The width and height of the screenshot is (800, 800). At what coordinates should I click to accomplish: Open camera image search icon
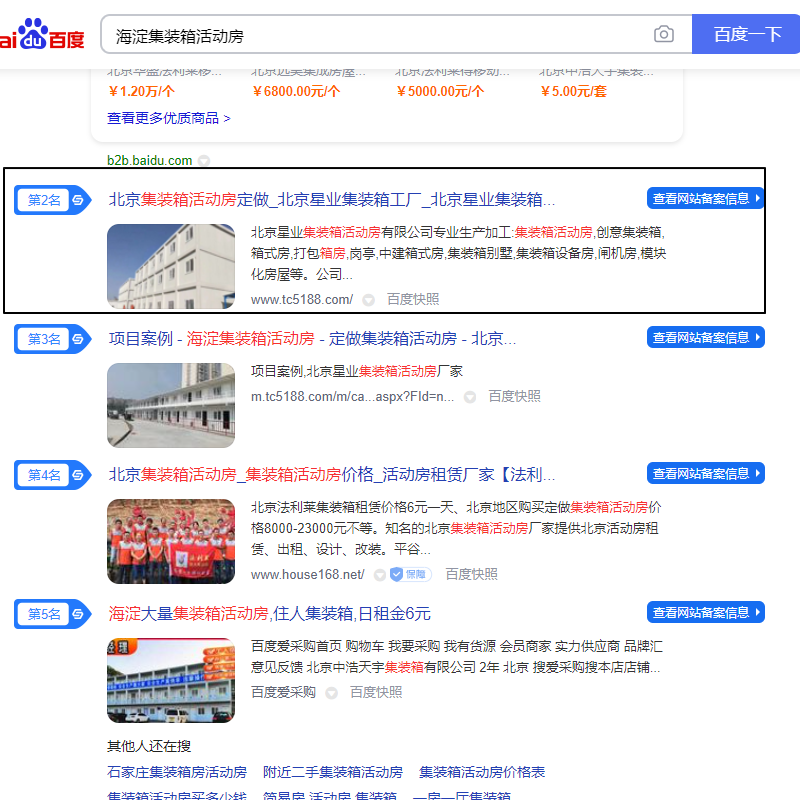point(663,34)
